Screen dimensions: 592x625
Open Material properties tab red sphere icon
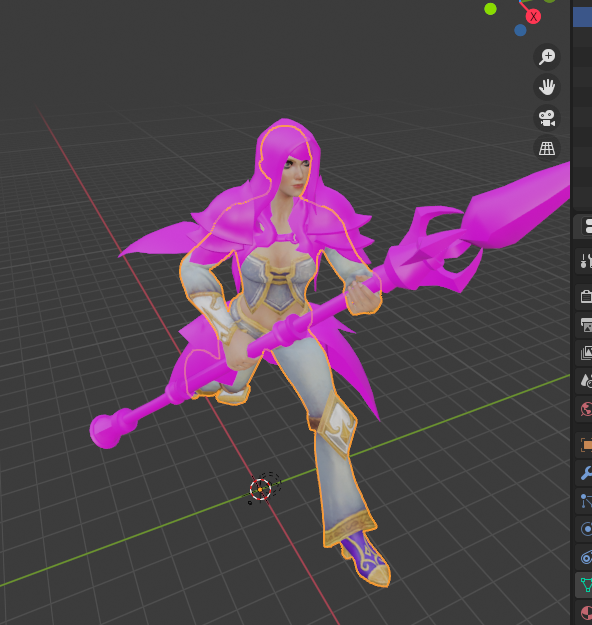[x=585, y=612]
